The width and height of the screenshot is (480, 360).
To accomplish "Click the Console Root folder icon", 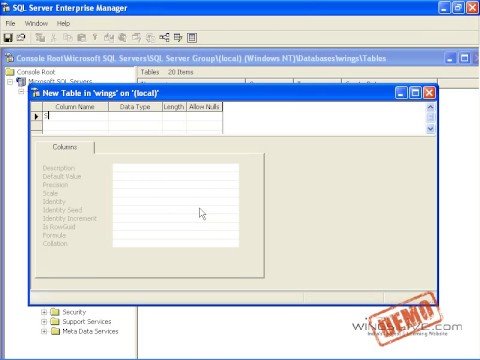I will (x=10, y=72).
